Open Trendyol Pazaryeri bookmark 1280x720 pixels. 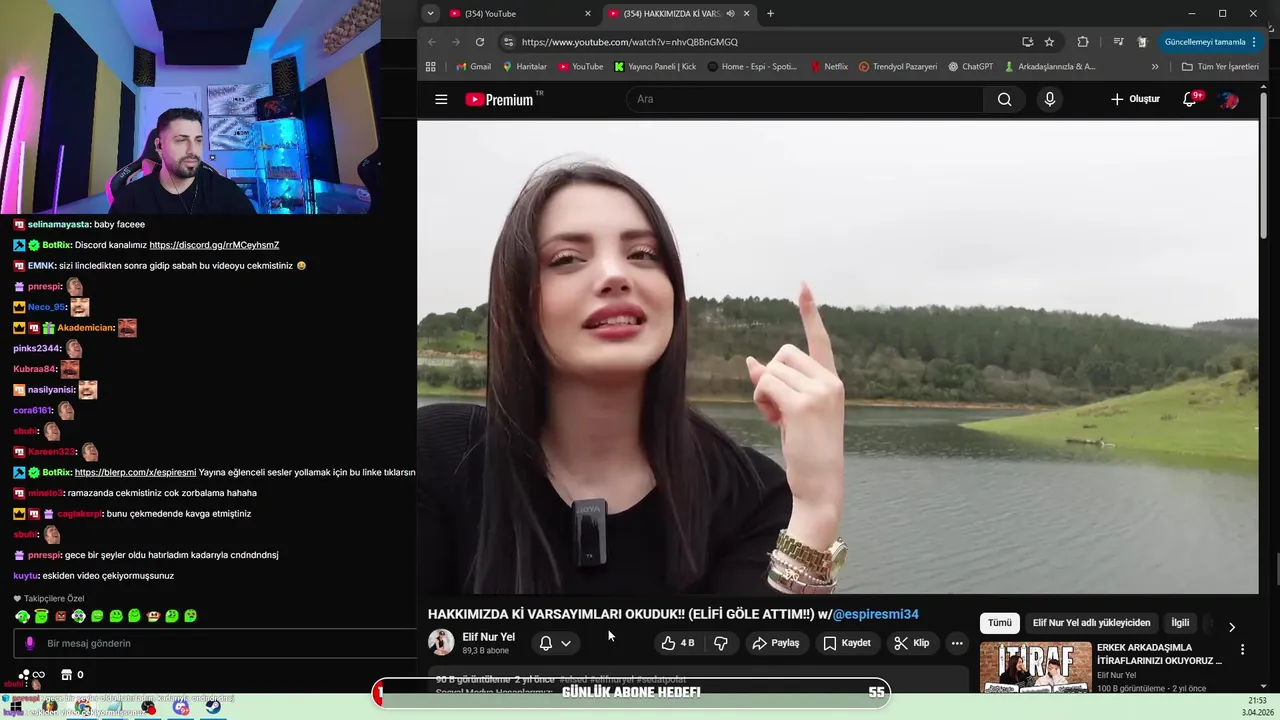point(898,67)
